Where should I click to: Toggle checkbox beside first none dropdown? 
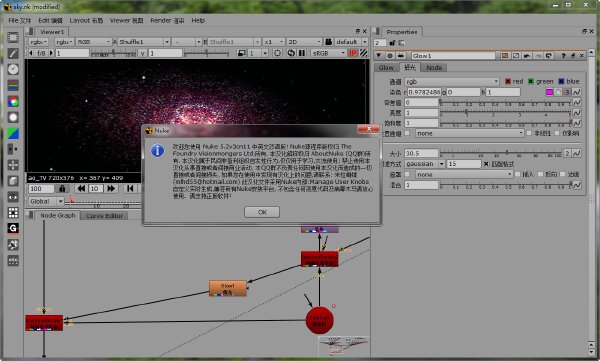(407, 133)
